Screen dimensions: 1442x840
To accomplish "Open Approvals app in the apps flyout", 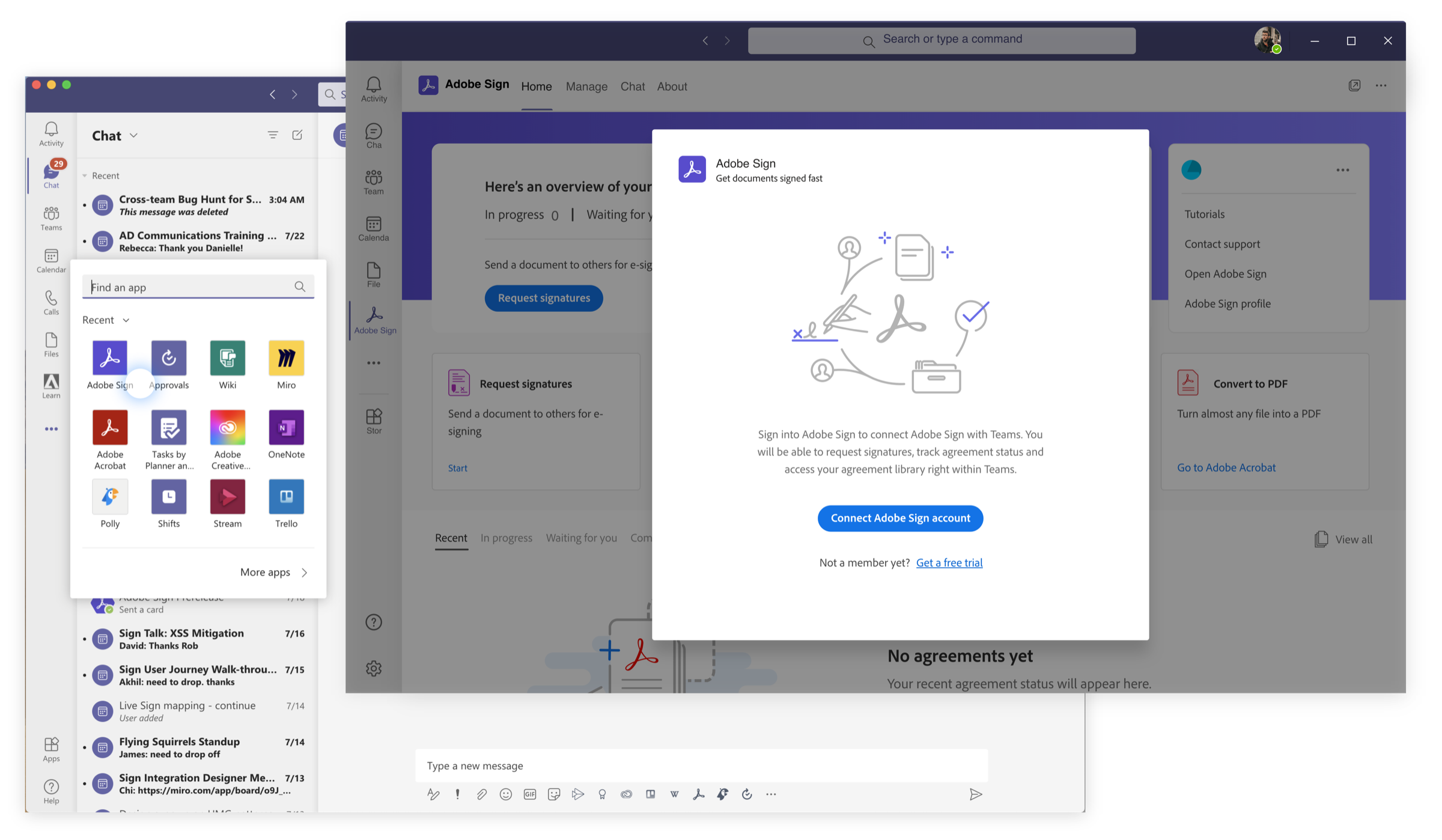I will tap(169, 365).
